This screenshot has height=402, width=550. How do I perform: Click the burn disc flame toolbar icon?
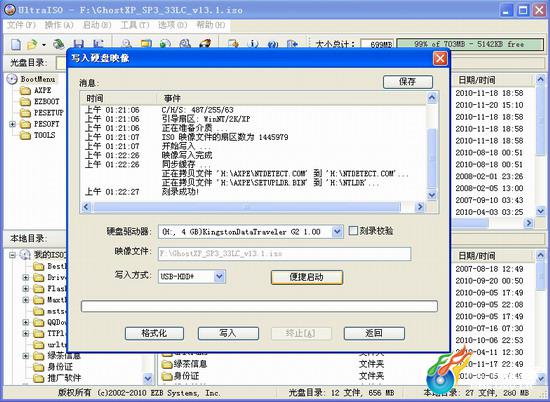[205, 44]
